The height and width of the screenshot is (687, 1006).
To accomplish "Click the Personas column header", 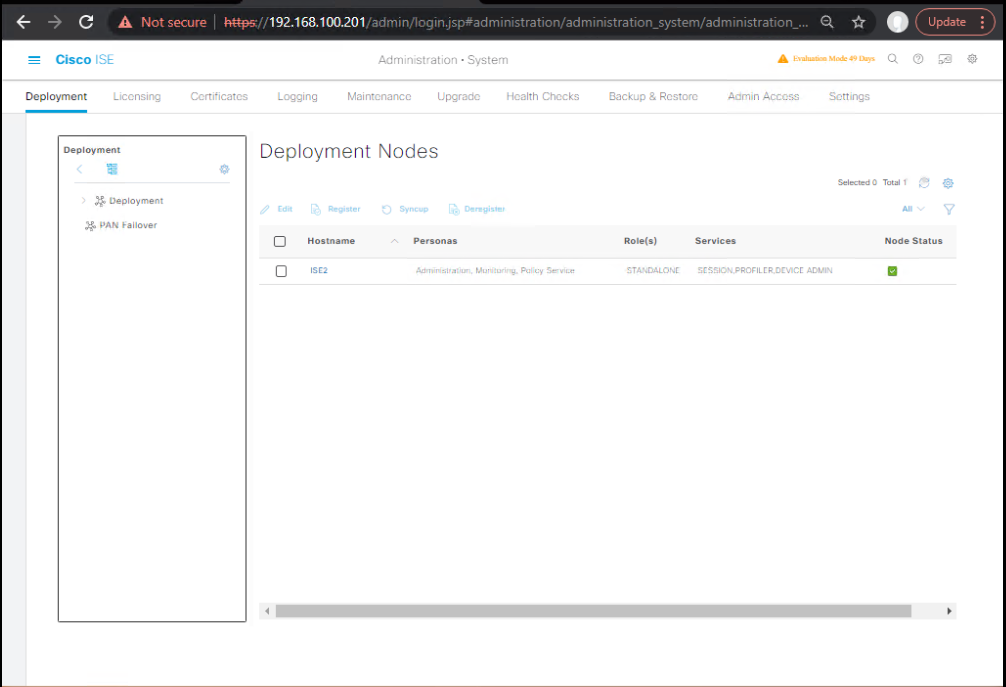I will point(435,241).
